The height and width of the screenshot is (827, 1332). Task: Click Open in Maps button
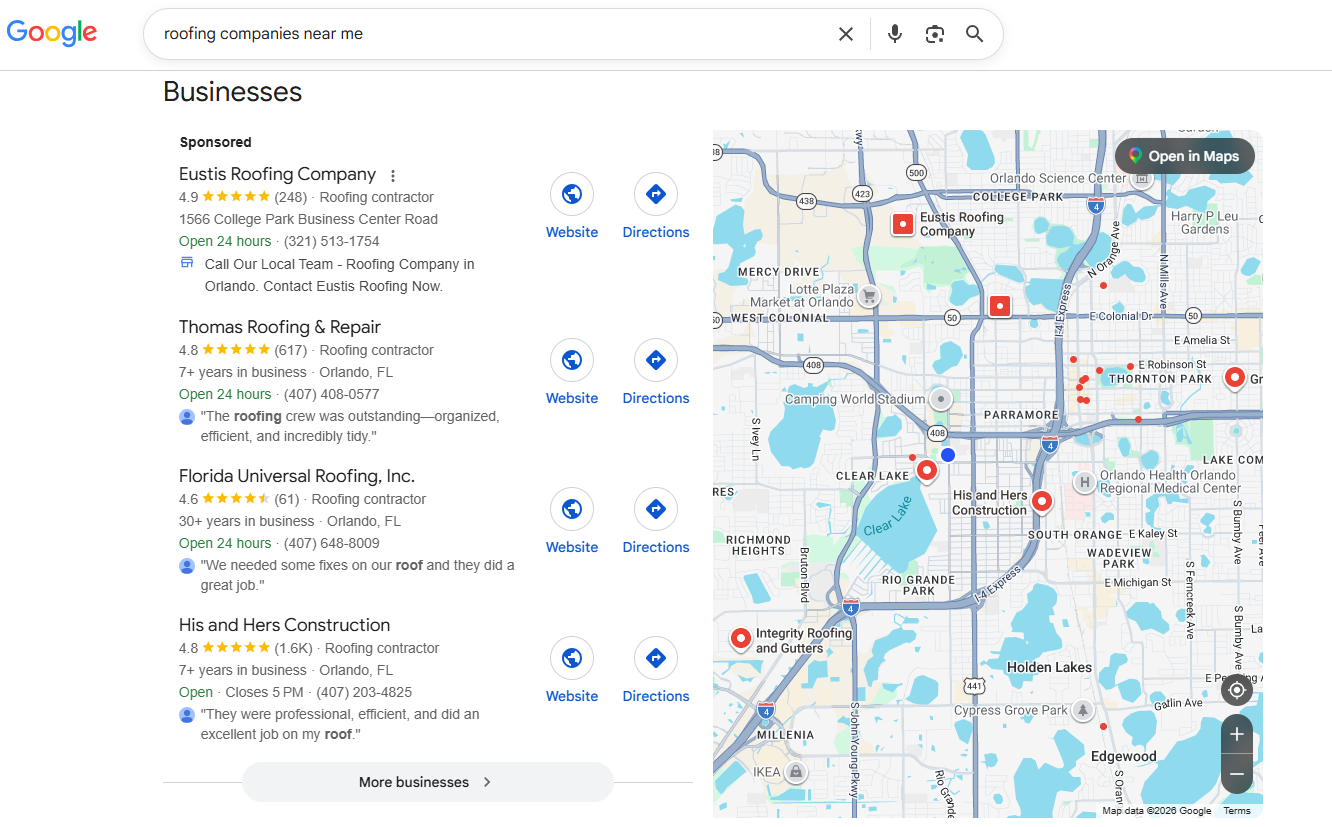[x=1185, y=156]
